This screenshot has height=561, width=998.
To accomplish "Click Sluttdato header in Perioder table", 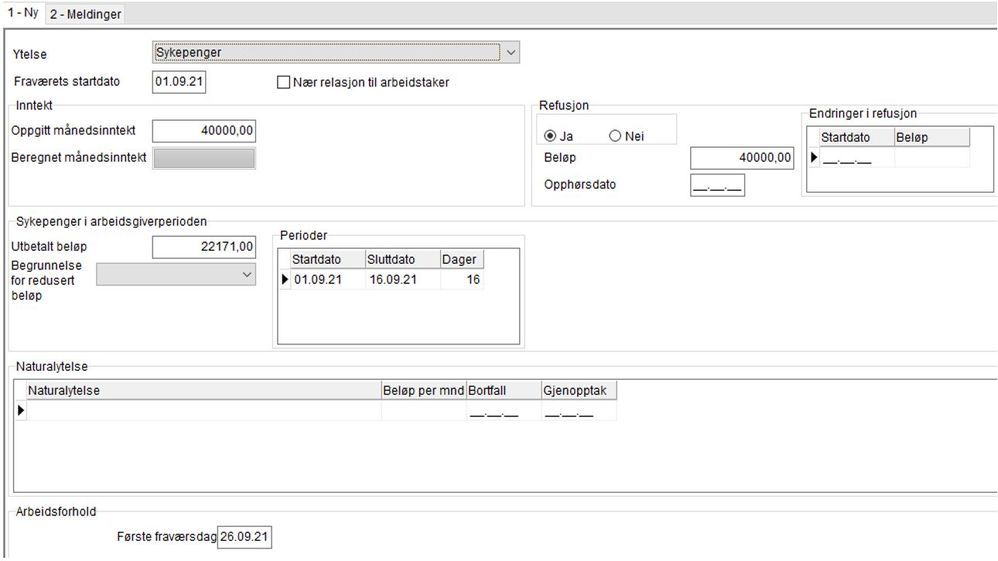I will (403, 259).
